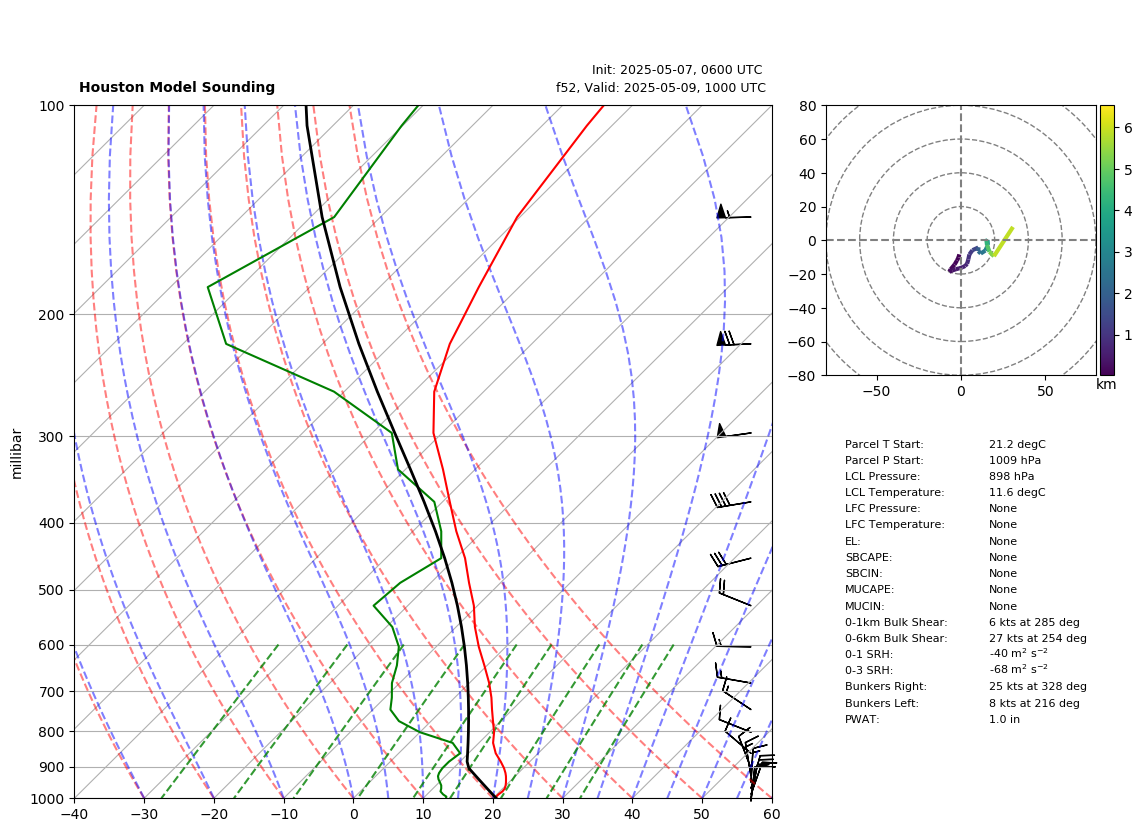Click the "PWAT:" label
The image size is (1142, 832).
862,720
